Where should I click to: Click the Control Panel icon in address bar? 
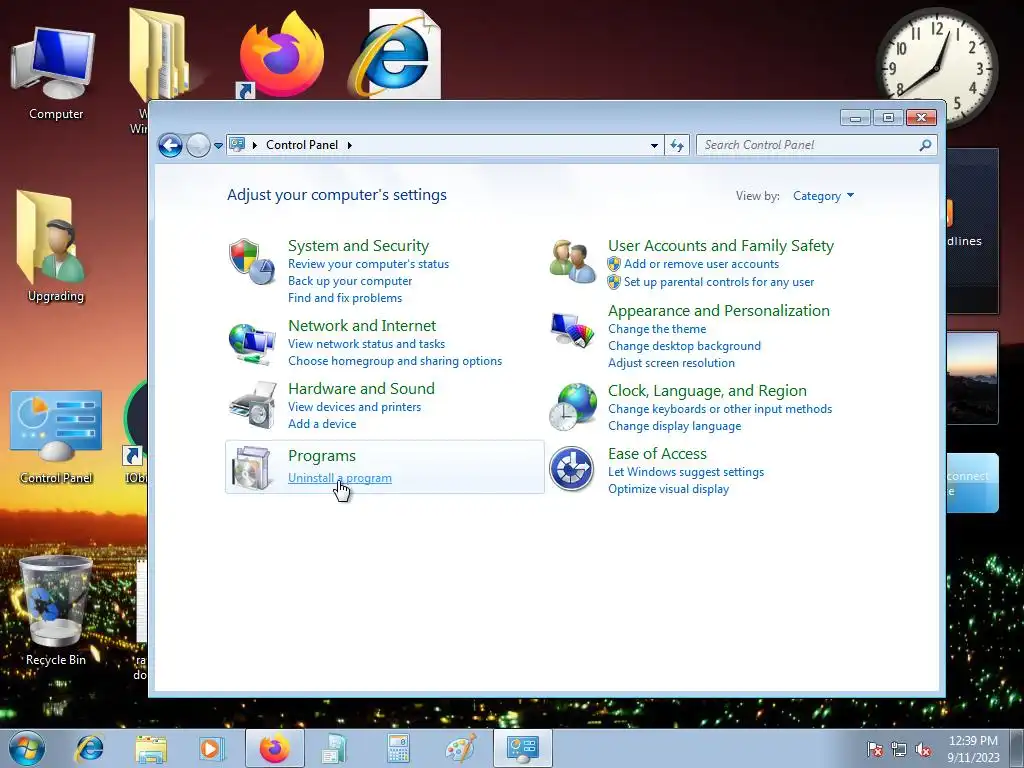click(237, 144)
